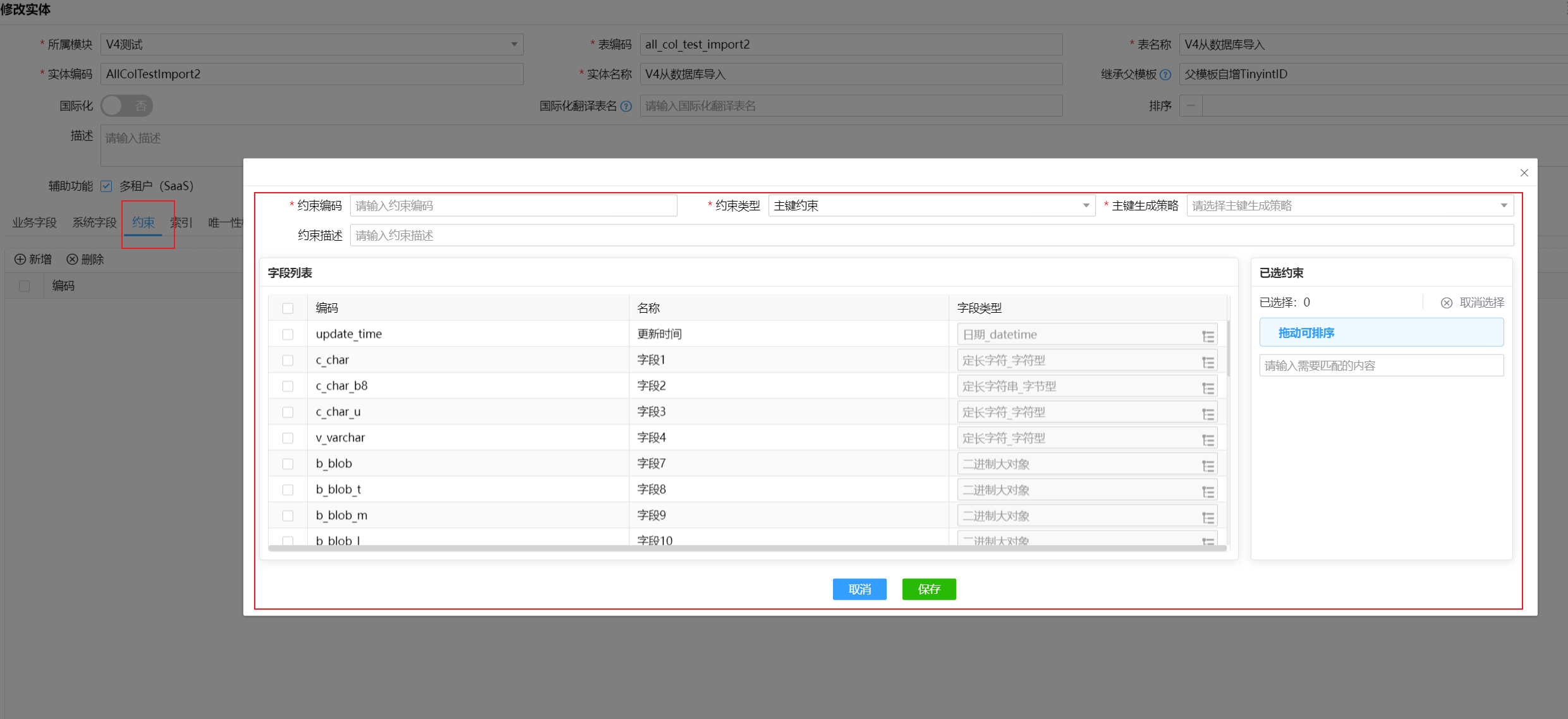Click vertical scrollbar of 字段列表
Screen dimensions: 1568x719
click(1229, 349)
